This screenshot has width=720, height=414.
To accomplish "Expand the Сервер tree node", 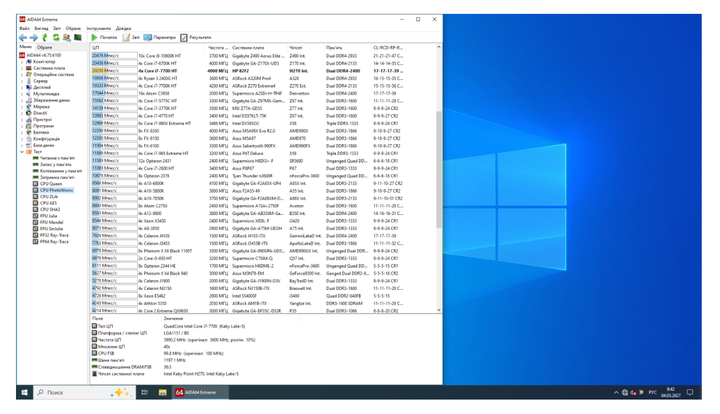I will click(22, 81).
